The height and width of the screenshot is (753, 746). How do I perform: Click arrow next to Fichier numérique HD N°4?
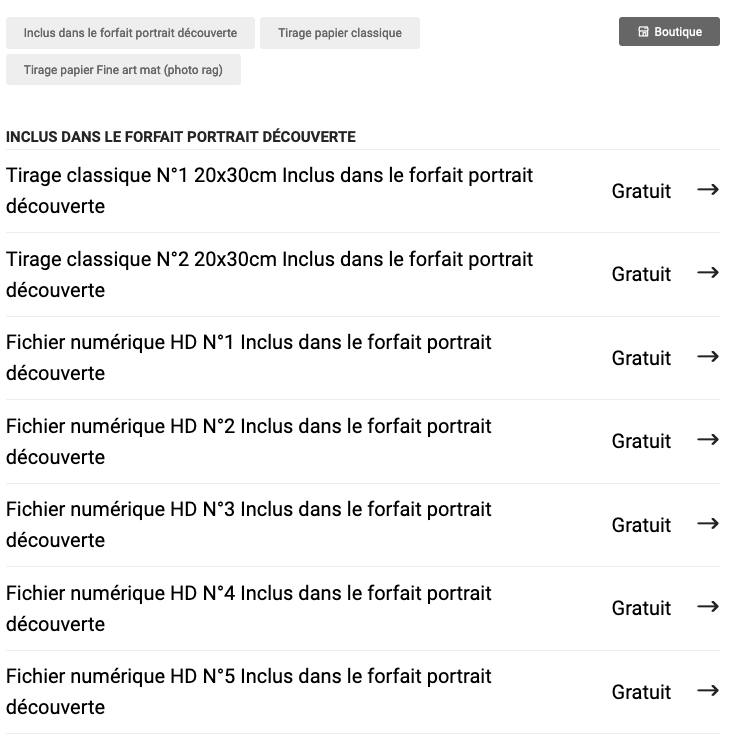(x=708, y=607)
